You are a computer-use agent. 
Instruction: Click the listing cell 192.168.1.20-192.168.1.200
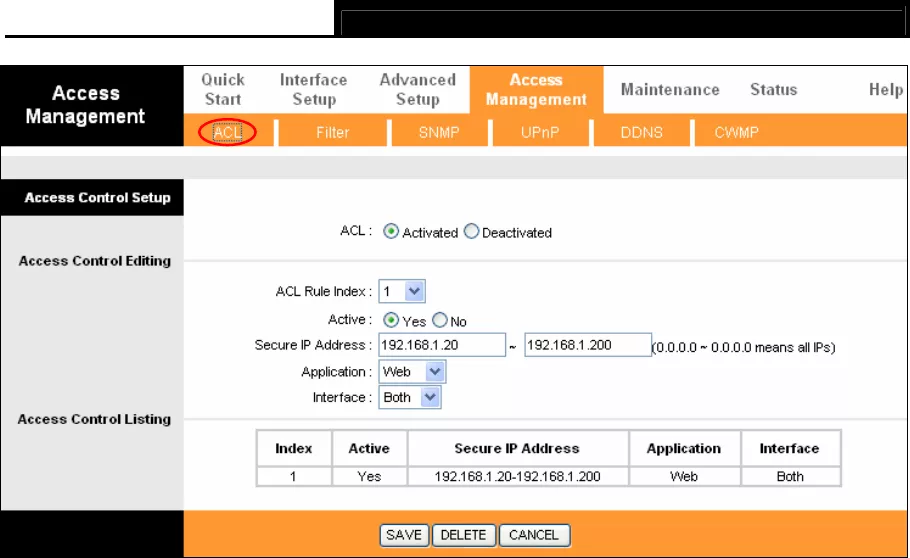[517, 477]
